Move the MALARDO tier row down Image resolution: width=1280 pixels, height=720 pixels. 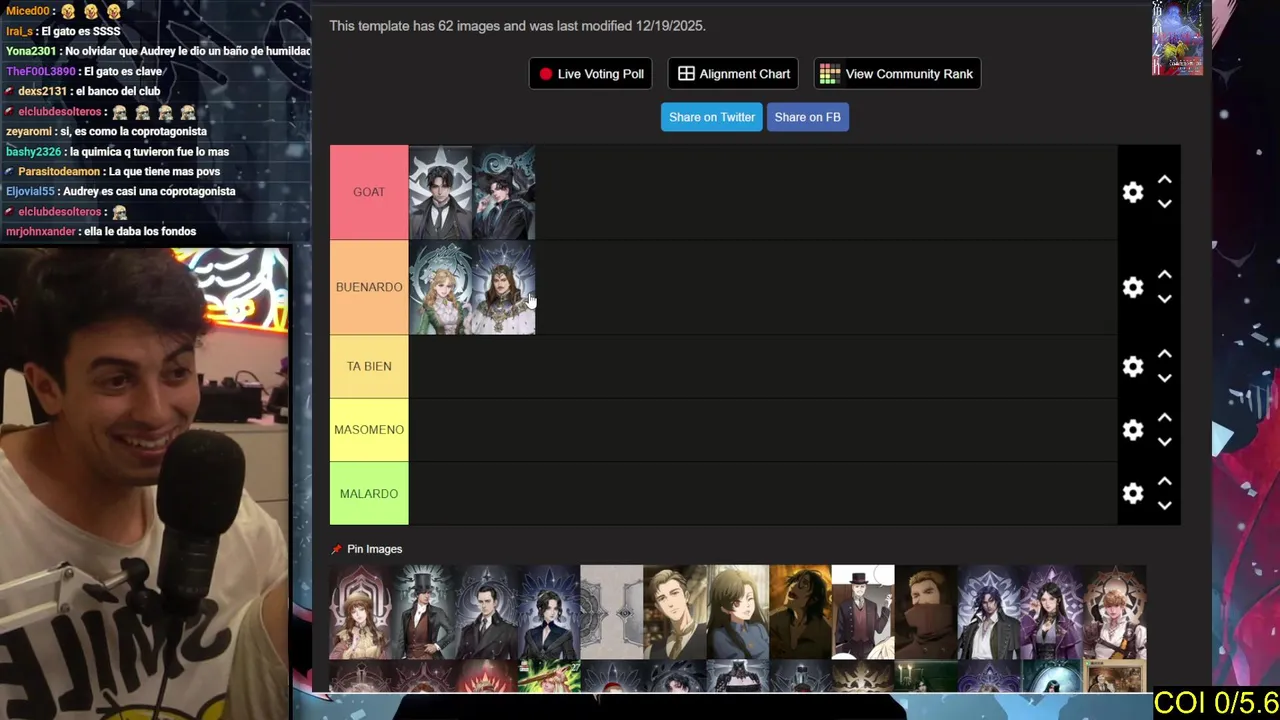point(1164,505)
